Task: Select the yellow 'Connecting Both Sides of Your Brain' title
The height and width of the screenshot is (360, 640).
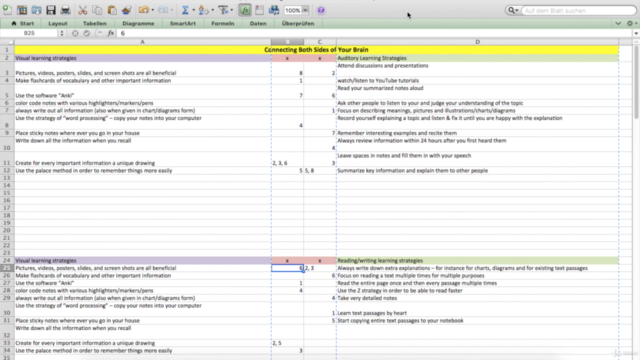Action: [316, 50]
